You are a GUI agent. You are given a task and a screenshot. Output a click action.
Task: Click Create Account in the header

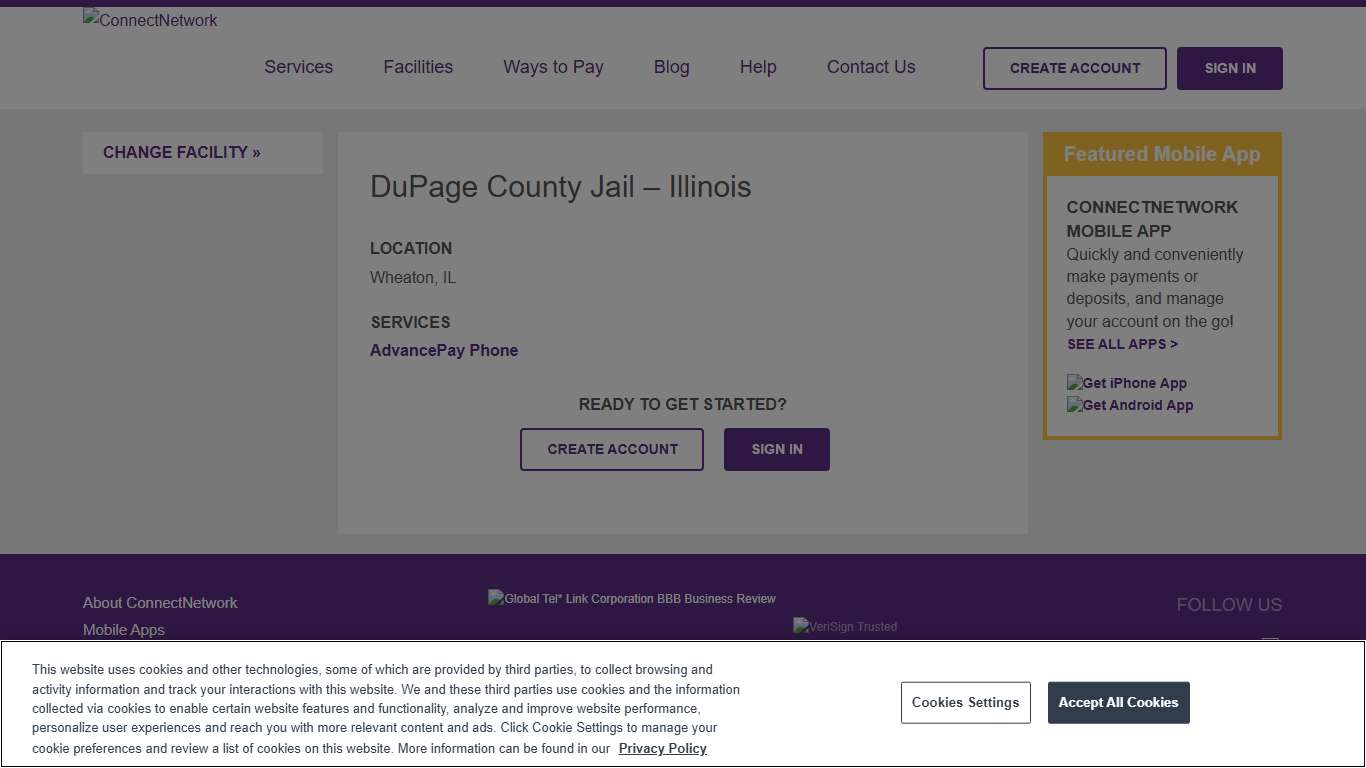pos(1074,68)
